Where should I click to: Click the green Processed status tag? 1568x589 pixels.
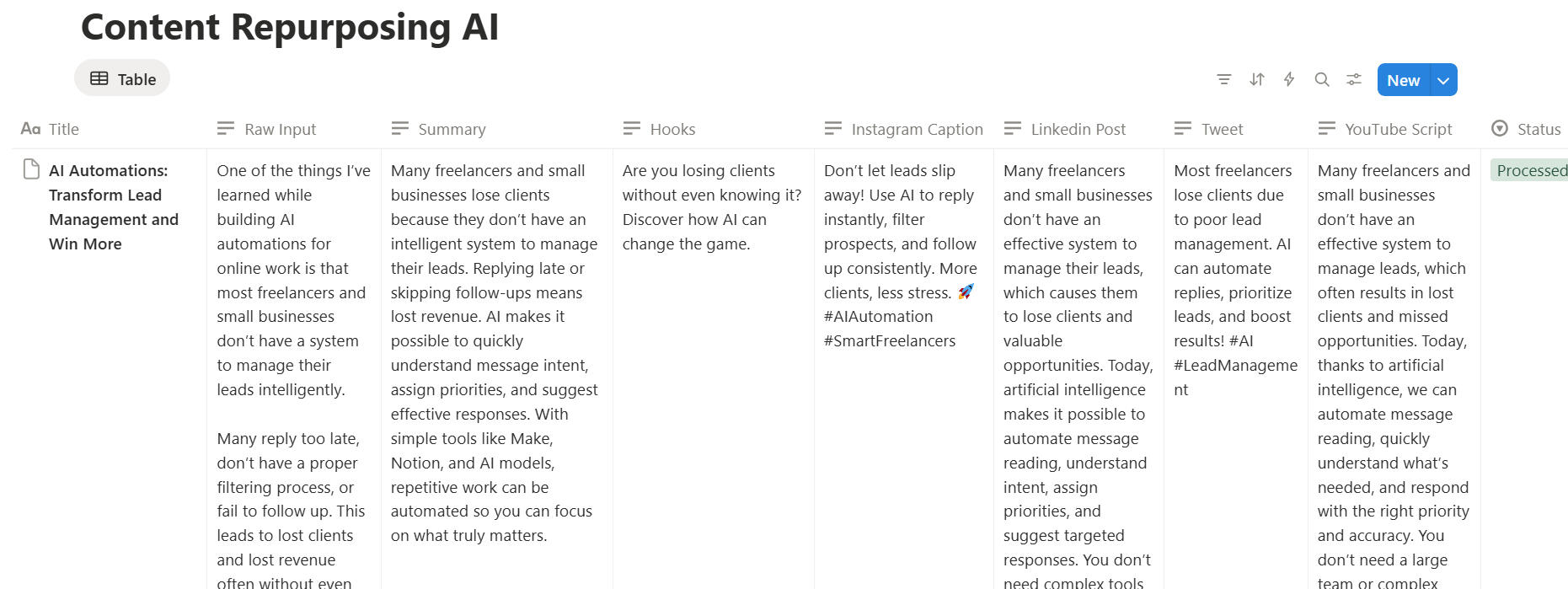click(1530, 170)
